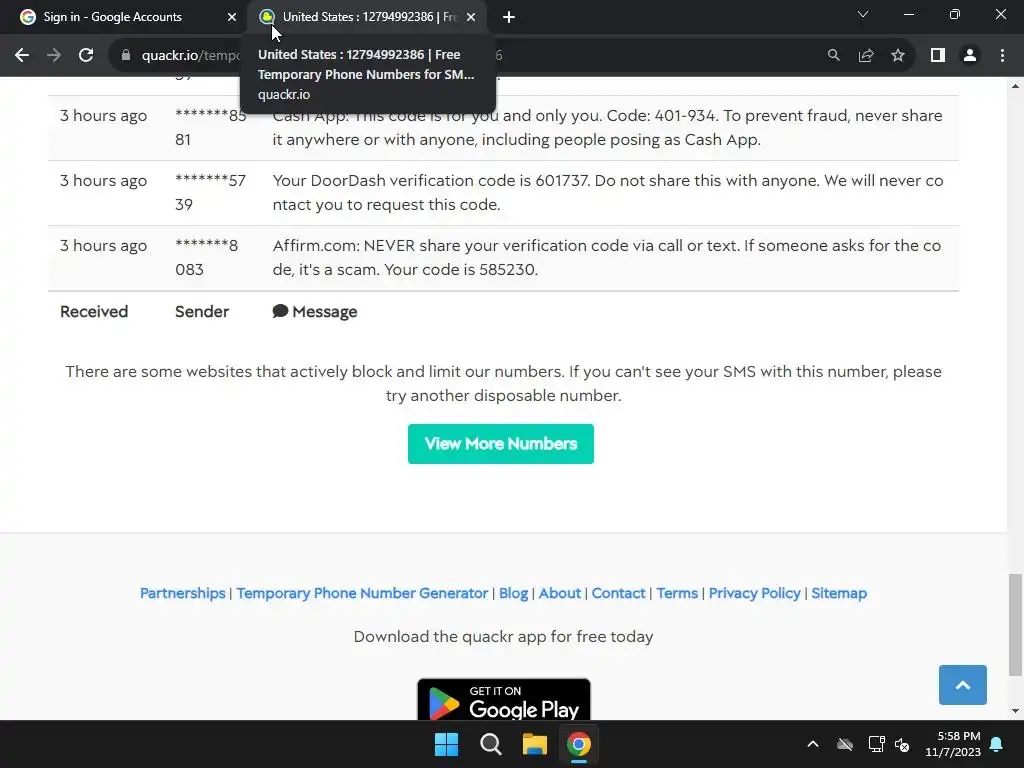Select the Cash App code message
The height and width of the screenshot is (768, 1024).
[x=607, y=127]
